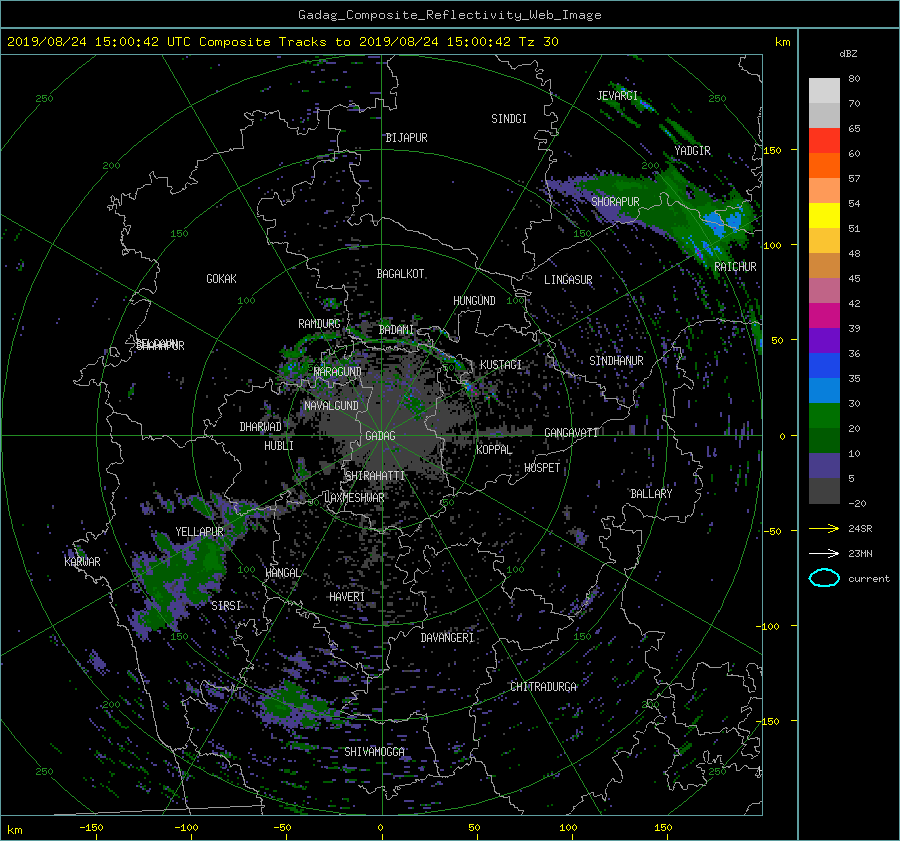Click the dBZ legend heading
This screenshot has width=900, height=841.
pyautogui.click(x=848, y=53)
